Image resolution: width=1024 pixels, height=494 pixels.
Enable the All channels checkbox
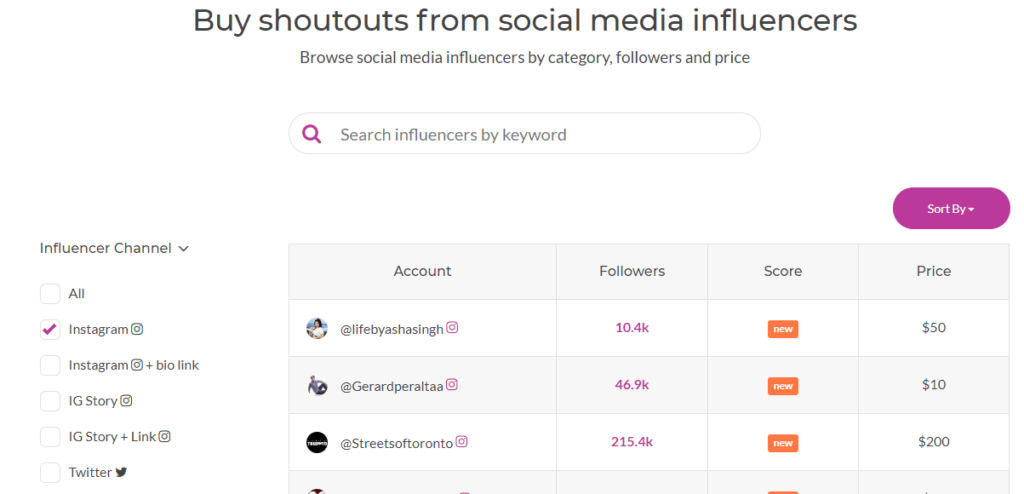[50, 294]
